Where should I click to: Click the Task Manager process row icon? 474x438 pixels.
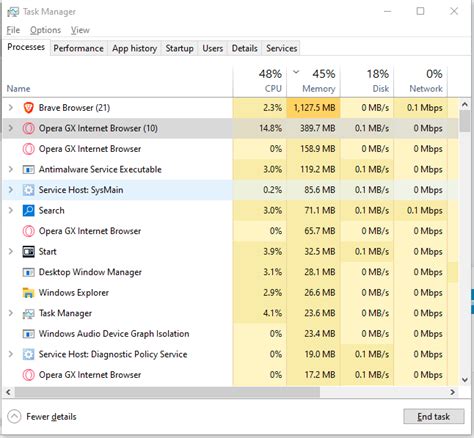[x=28, y=313]
